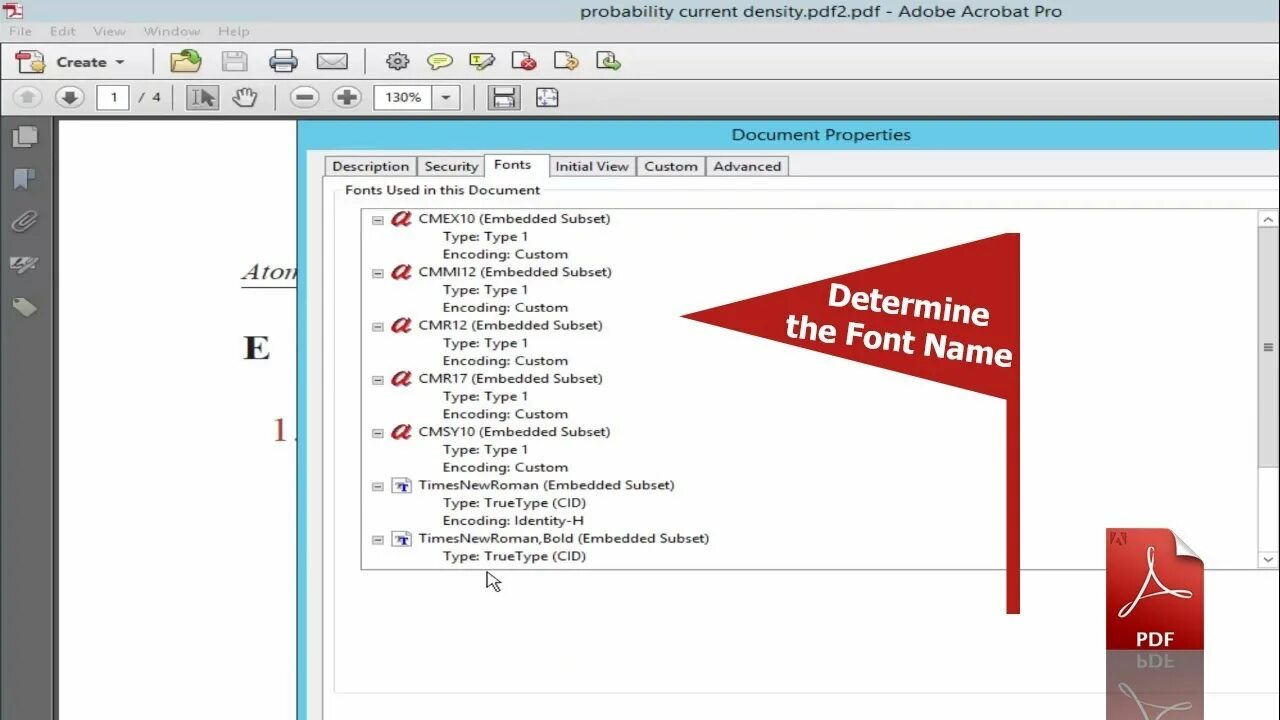Click the Email envelope icon
1280x720 pixels.
[x=332, y=62]
